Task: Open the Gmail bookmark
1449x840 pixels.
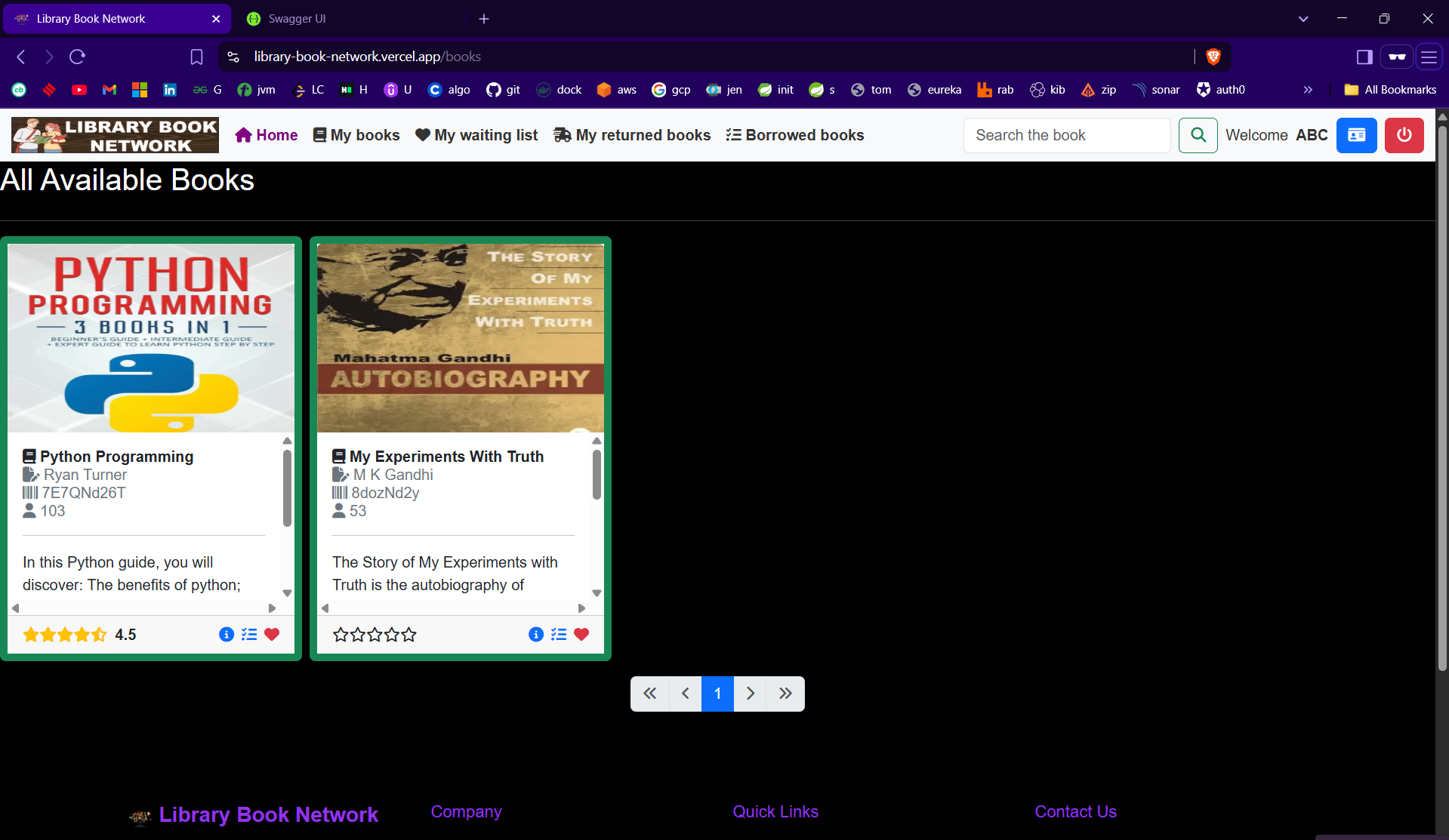Action: [109, 90]
